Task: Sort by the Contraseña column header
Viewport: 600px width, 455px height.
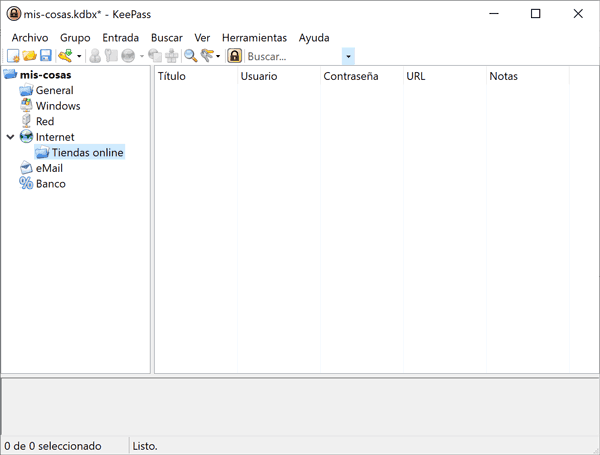Action: 362,76
